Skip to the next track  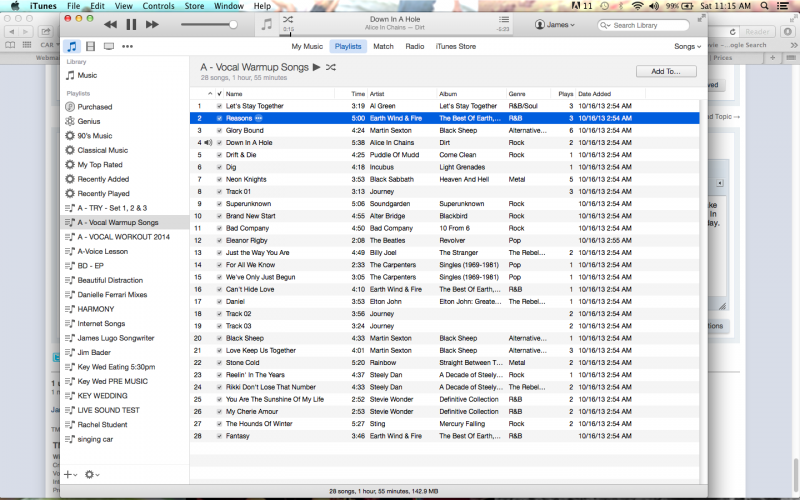(152, 24)
